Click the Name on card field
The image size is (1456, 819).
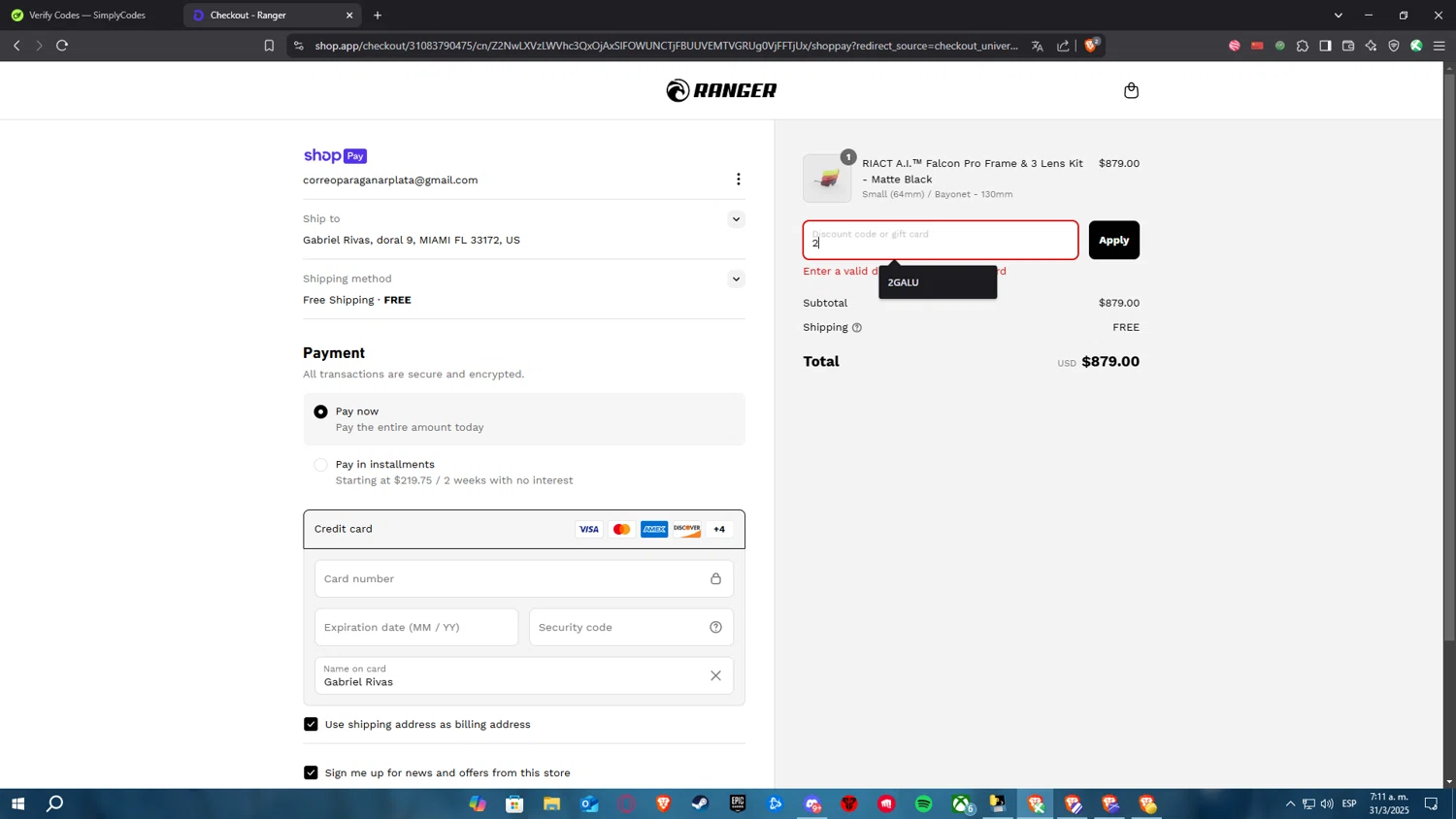(x=523, y=675)
